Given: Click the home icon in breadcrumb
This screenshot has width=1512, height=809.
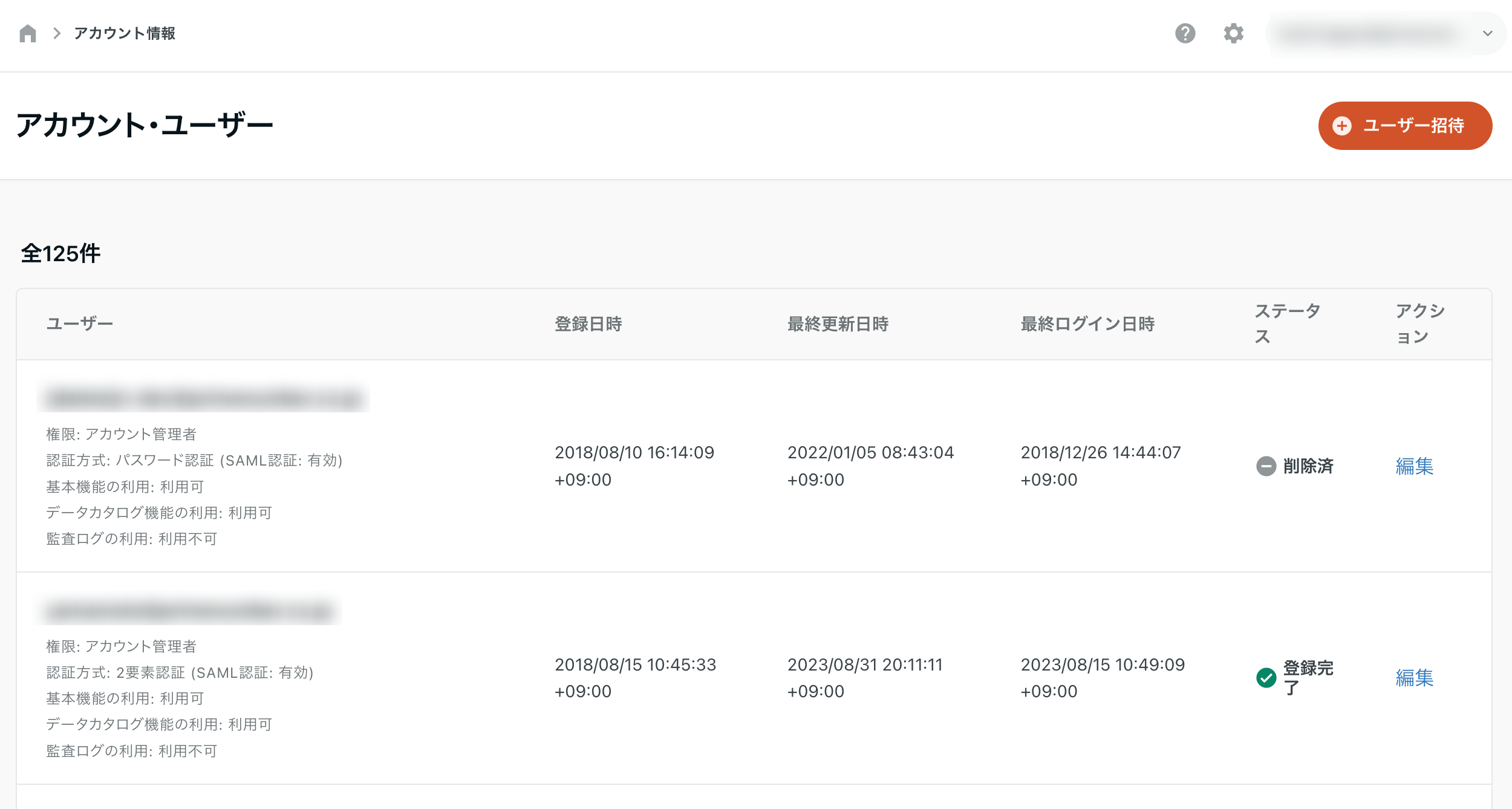Looking at the screenshot, I should point(28,33).
